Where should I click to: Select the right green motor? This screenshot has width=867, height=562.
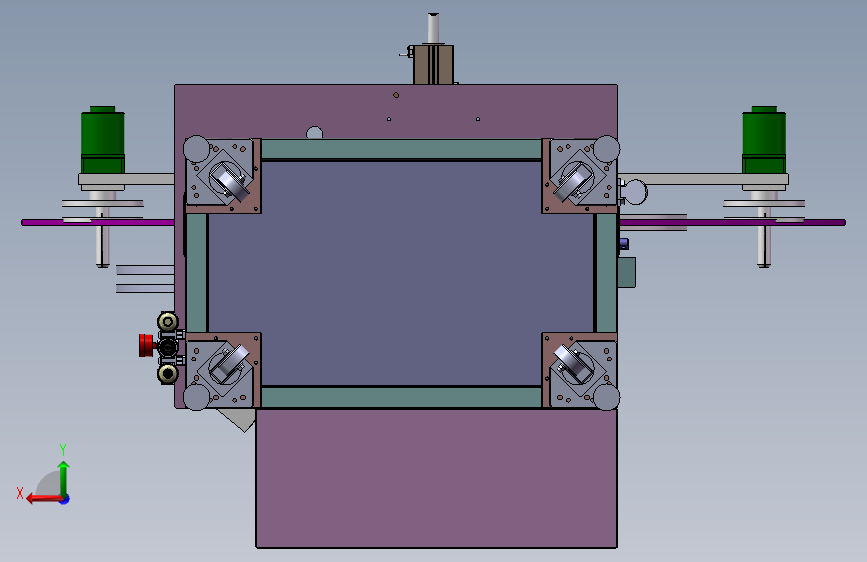click(x=764, y=139)
